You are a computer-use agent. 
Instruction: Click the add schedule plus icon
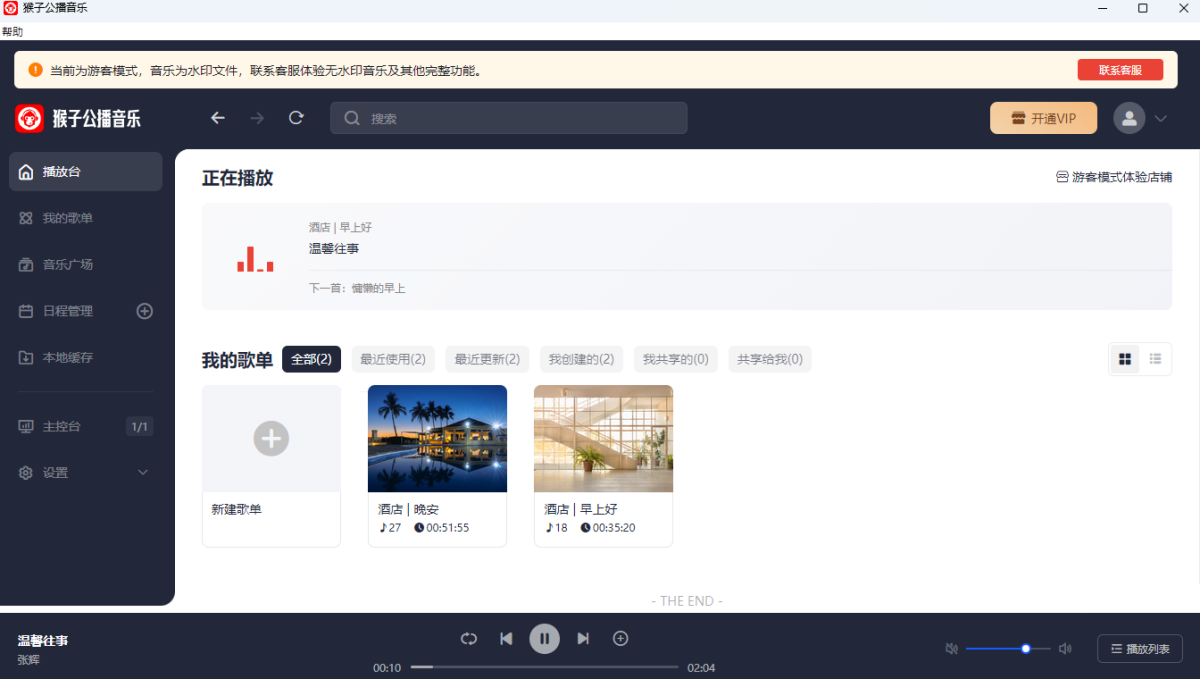click(144, 311)
